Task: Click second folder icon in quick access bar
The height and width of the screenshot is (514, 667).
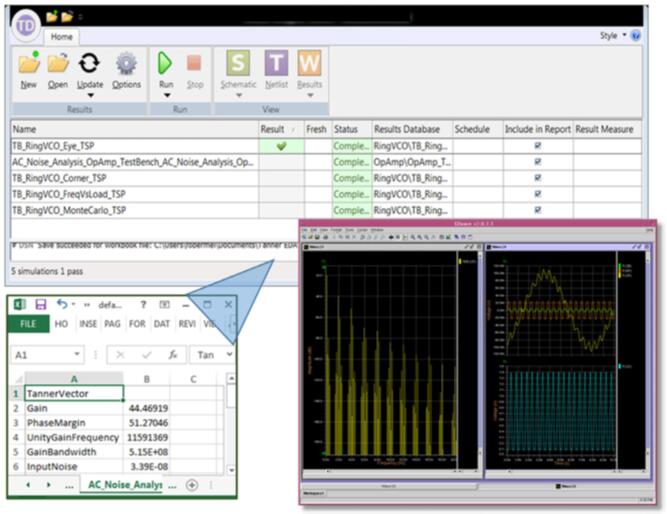Action: pyautogui.click(x=67, y=16)
